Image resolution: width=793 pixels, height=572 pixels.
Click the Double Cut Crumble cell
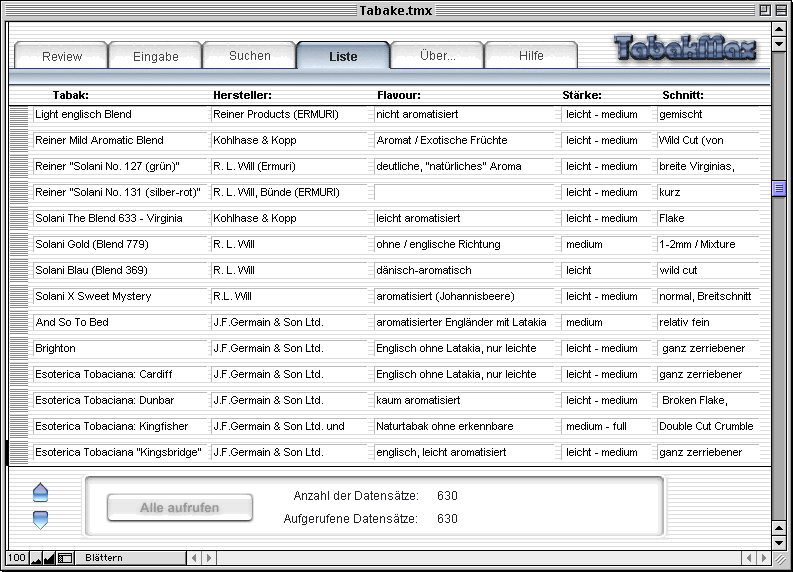click(708, 426)
